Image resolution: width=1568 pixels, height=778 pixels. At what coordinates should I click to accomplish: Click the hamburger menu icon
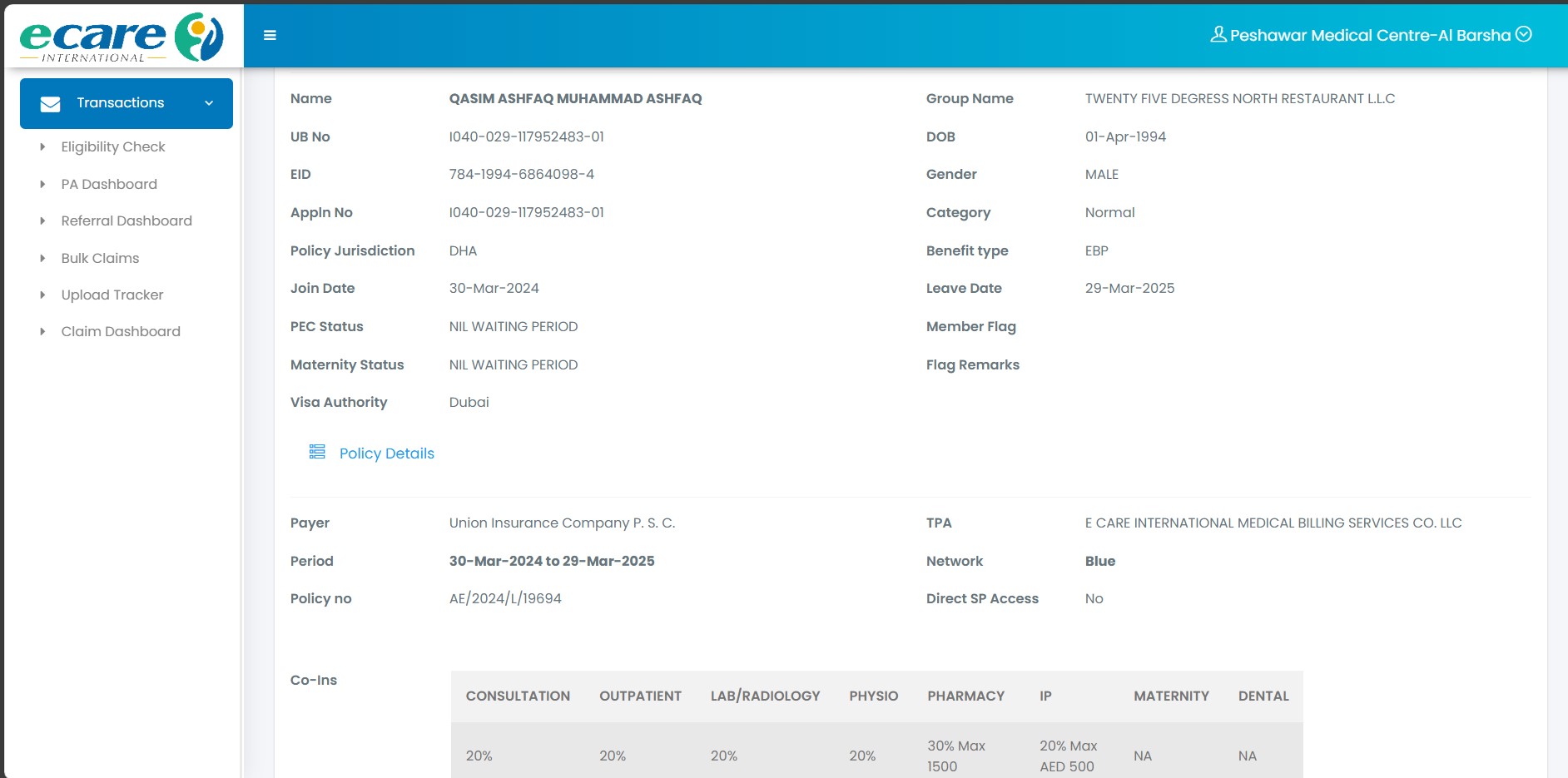pyautogui.click(x=270, y=35)
